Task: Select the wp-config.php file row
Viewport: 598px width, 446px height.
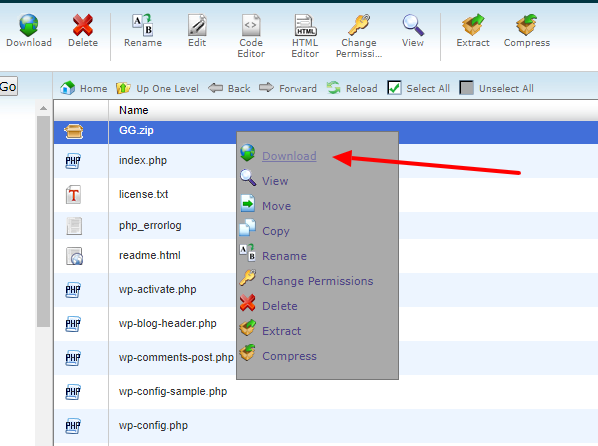Action: pos(326,425)
